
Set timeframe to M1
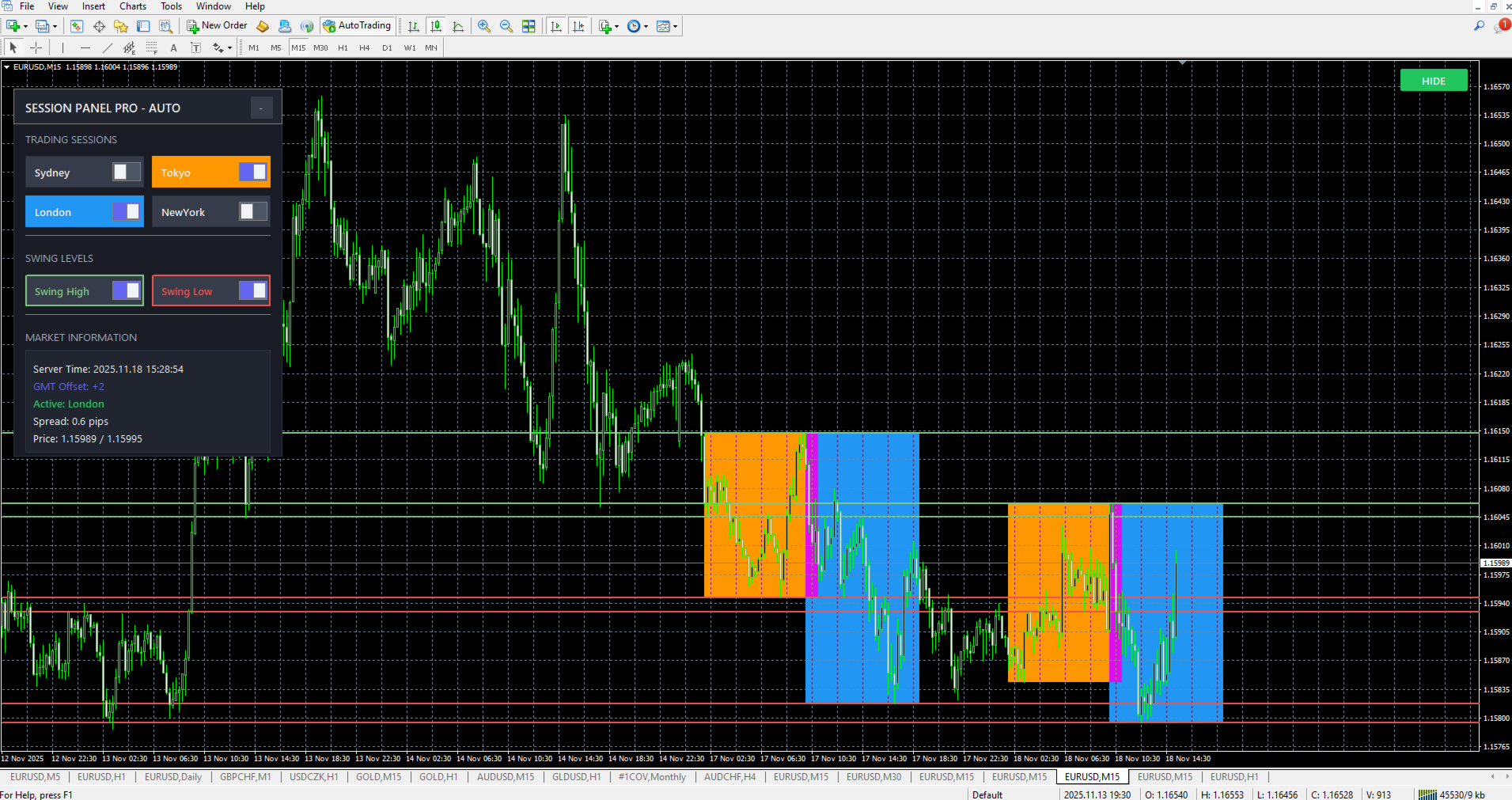[254, 47]
